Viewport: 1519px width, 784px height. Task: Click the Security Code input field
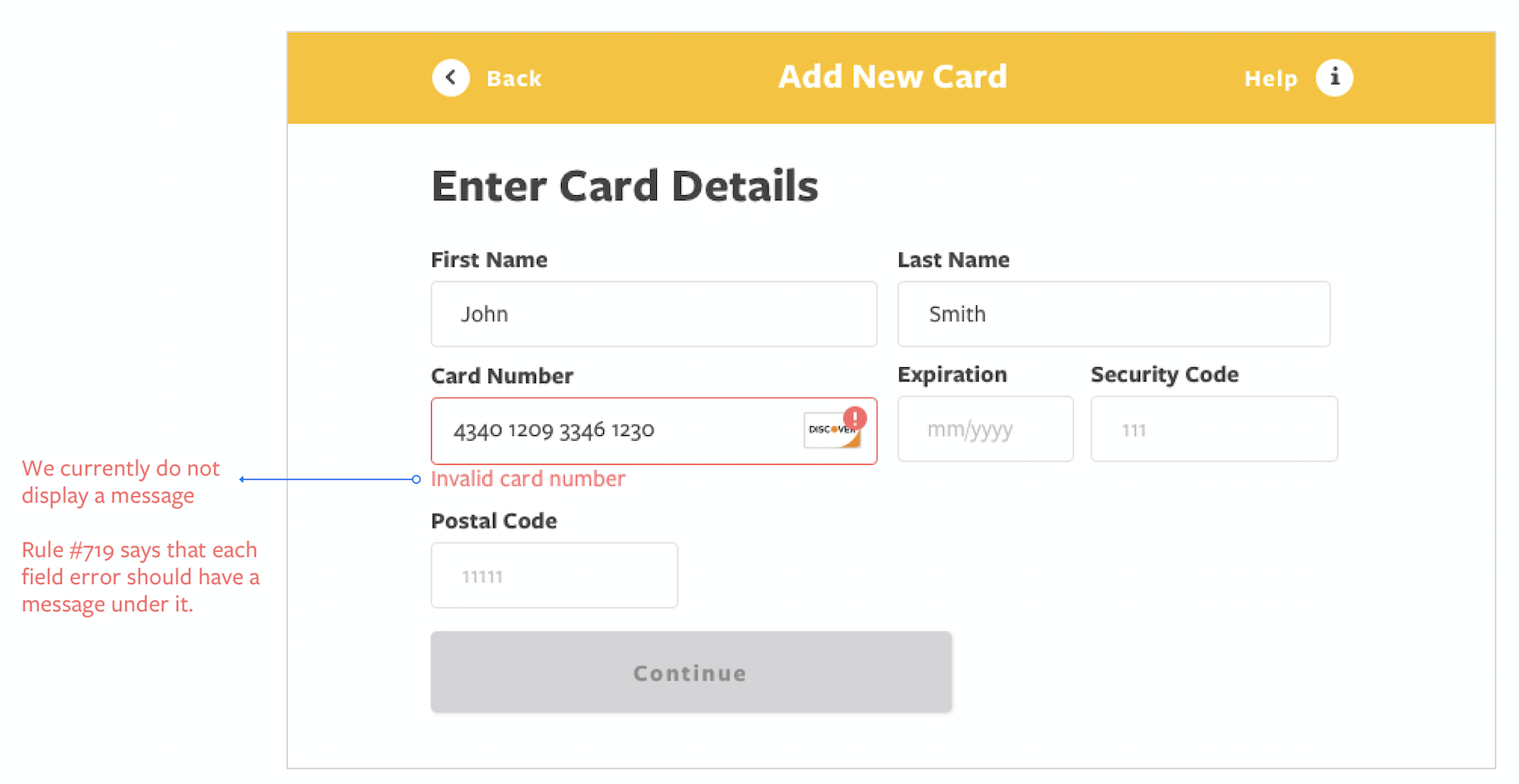[x=1214, y=429]
